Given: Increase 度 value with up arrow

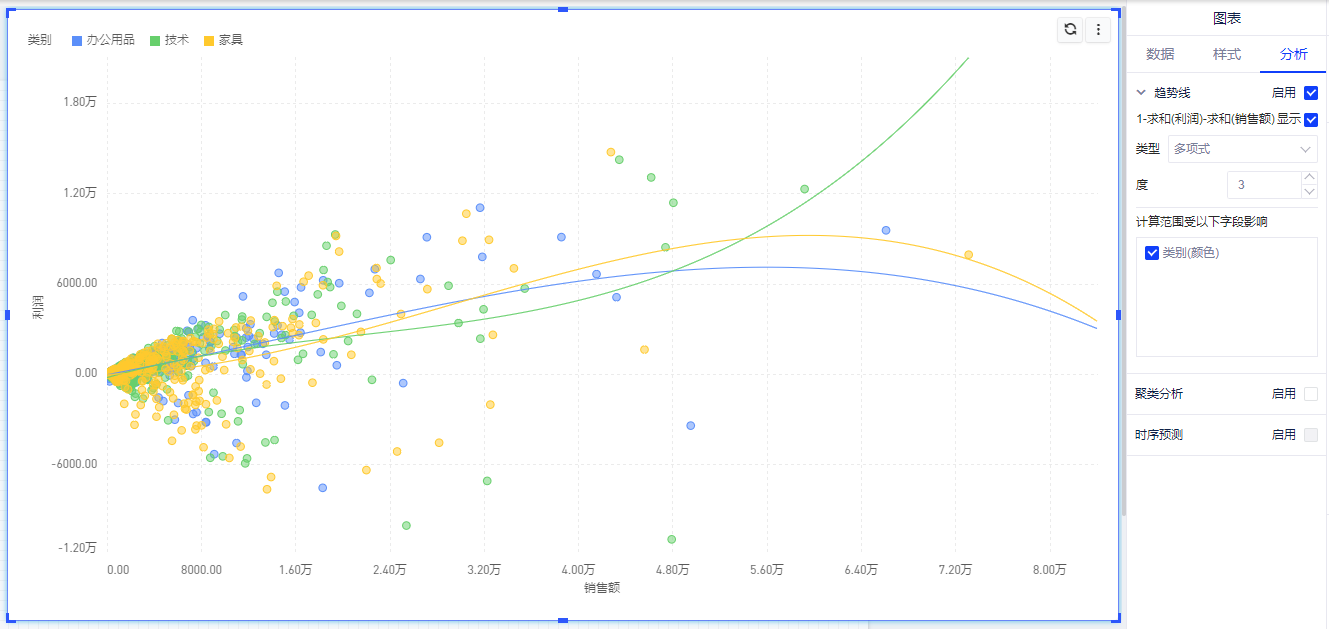Looking at the screenshot, I should (x=1309, y=178).
